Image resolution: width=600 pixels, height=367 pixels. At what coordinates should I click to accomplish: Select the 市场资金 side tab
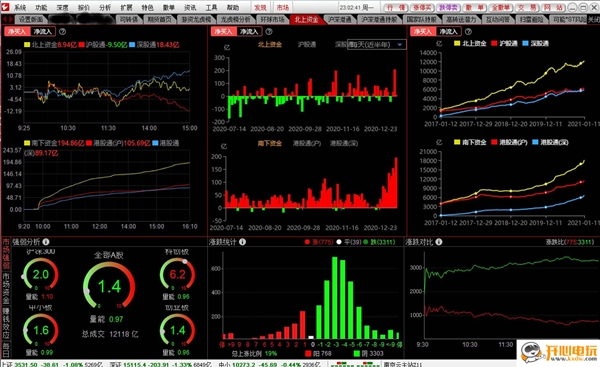6,288
